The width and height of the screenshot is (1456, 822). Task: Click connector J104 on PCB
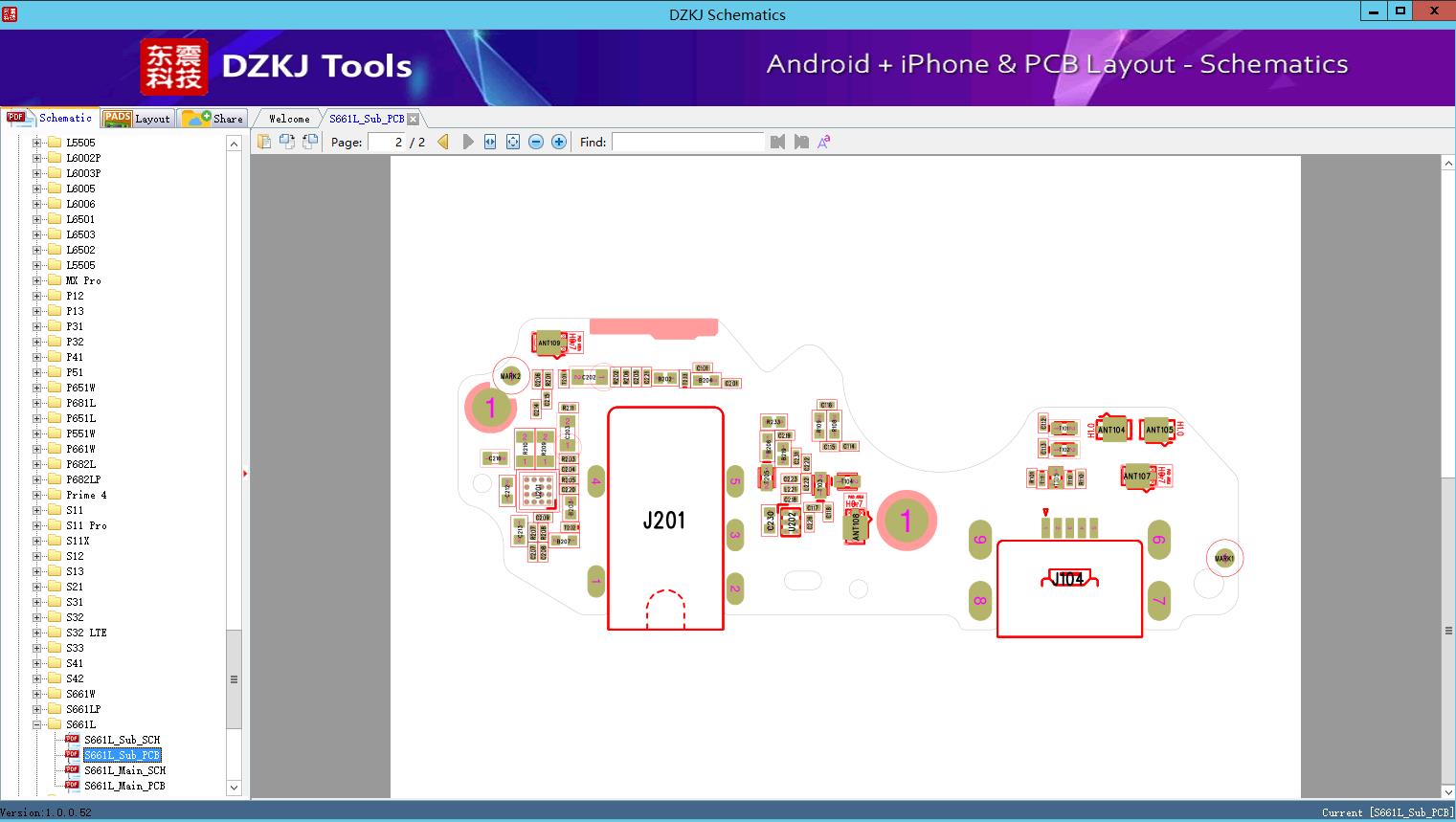tap(1069, 589)
